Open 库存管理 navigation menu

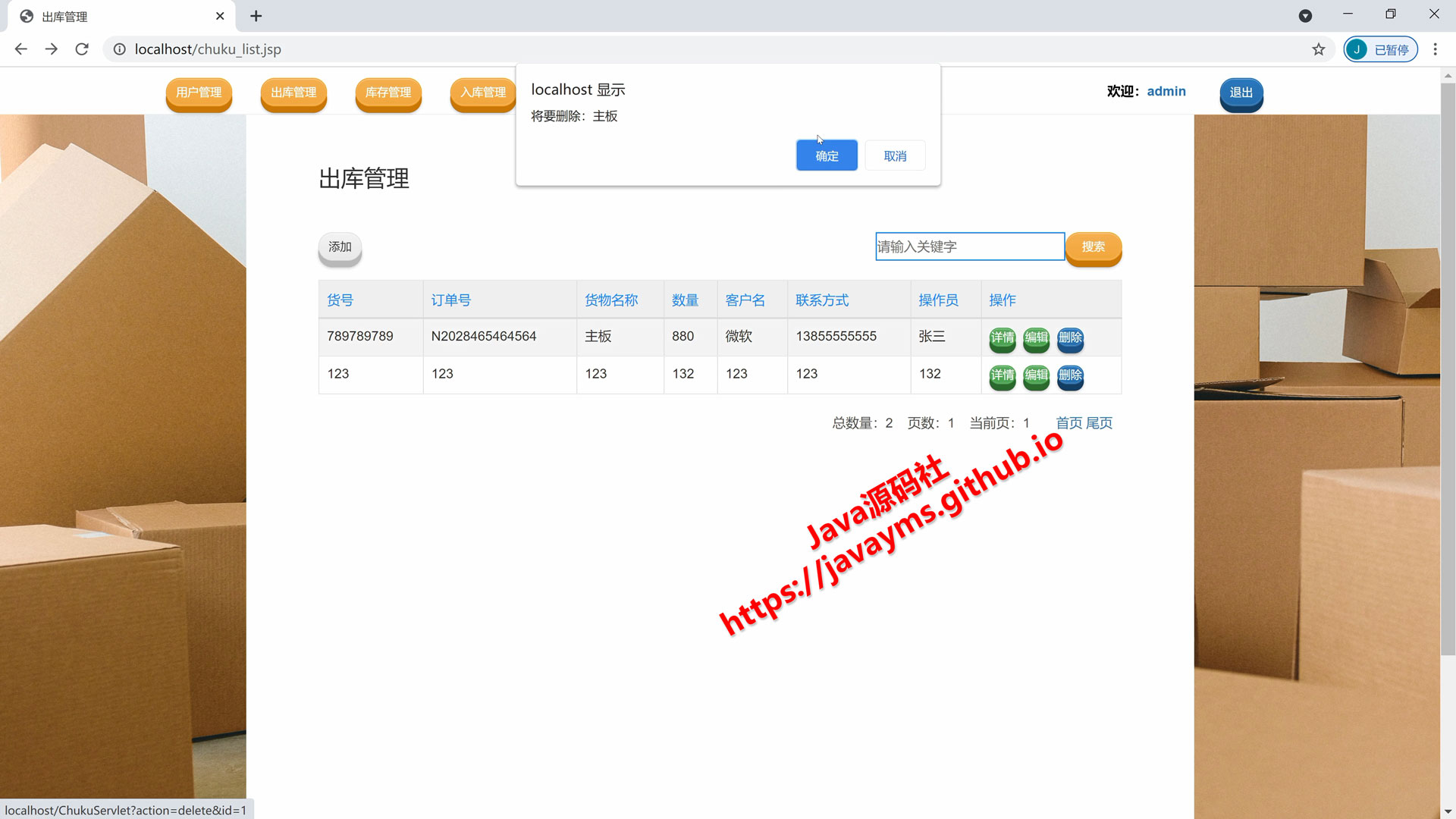coord(388,93)
